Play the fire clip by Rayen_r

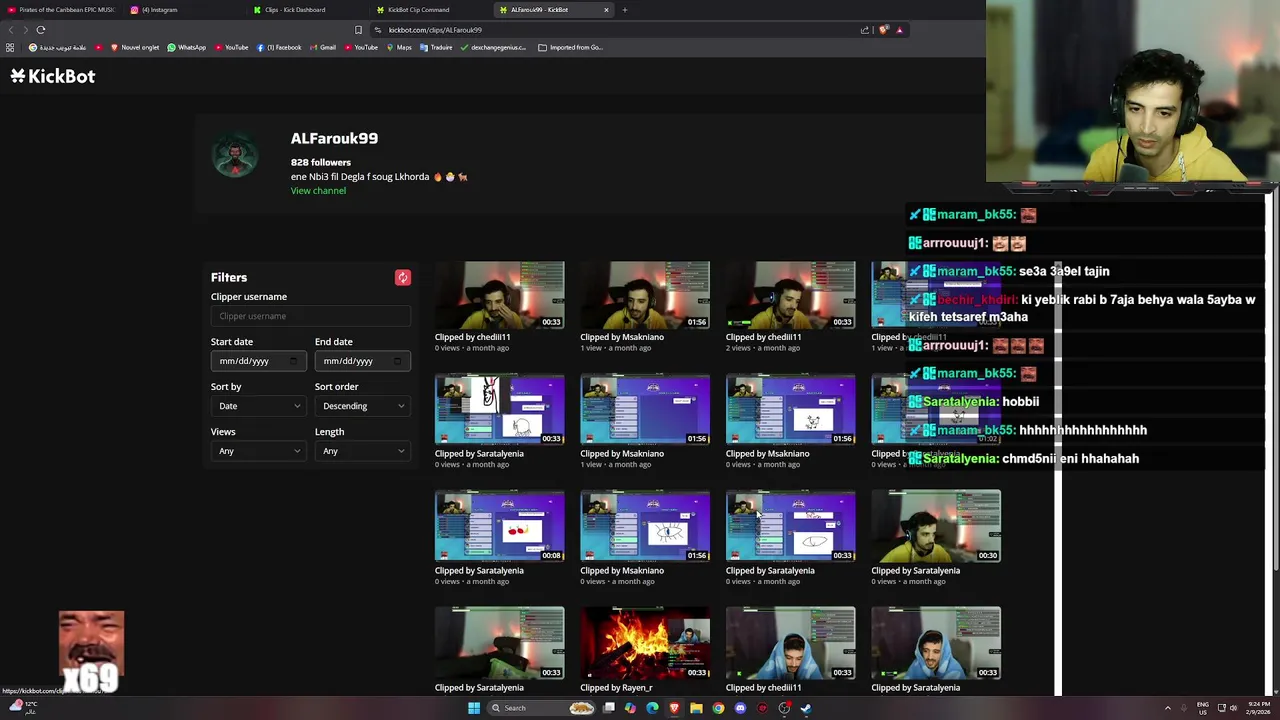pyautogui.click(x=645, y=643)
